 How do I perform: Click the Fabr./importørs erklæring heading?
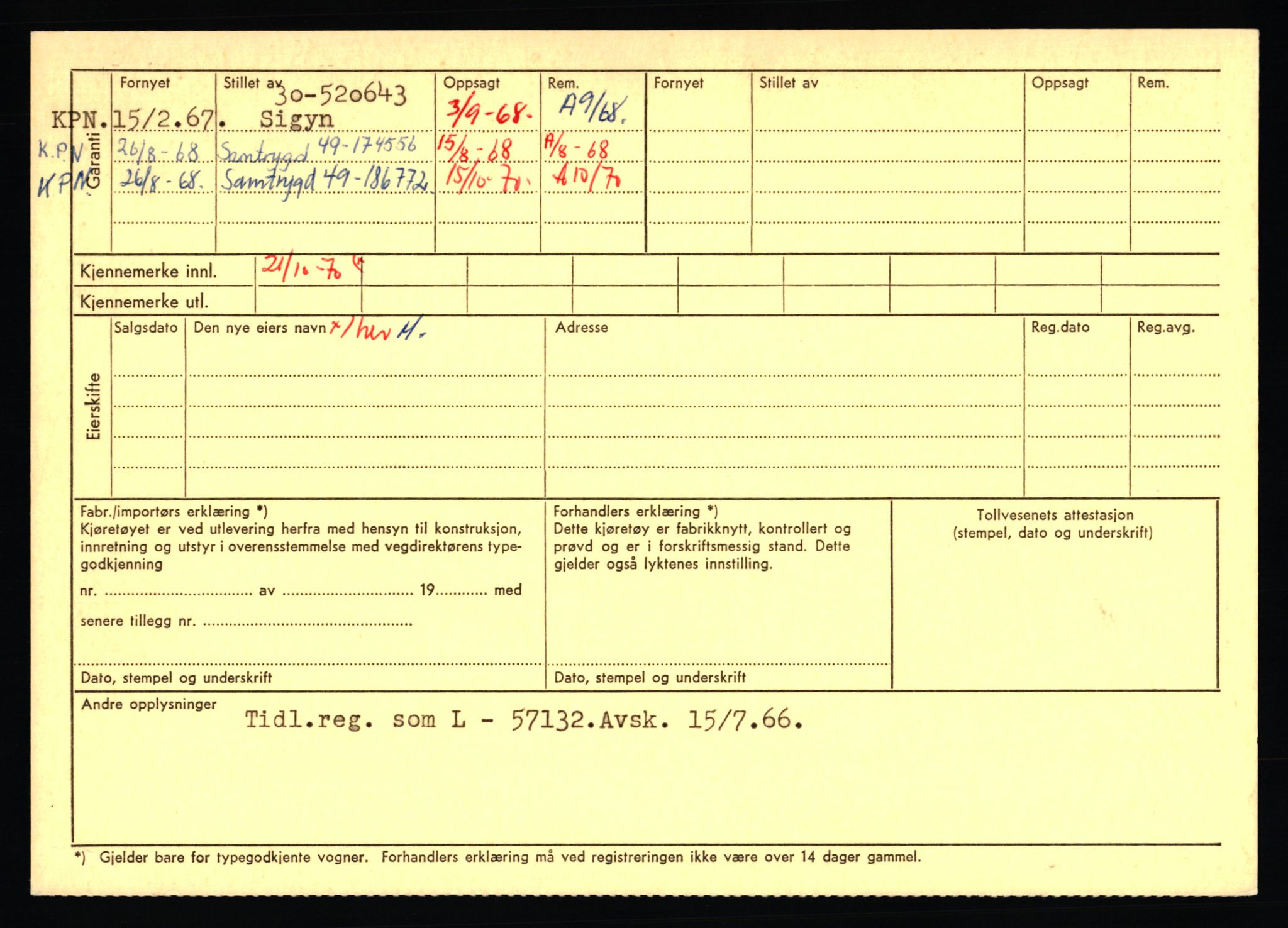tap(174, 512)
